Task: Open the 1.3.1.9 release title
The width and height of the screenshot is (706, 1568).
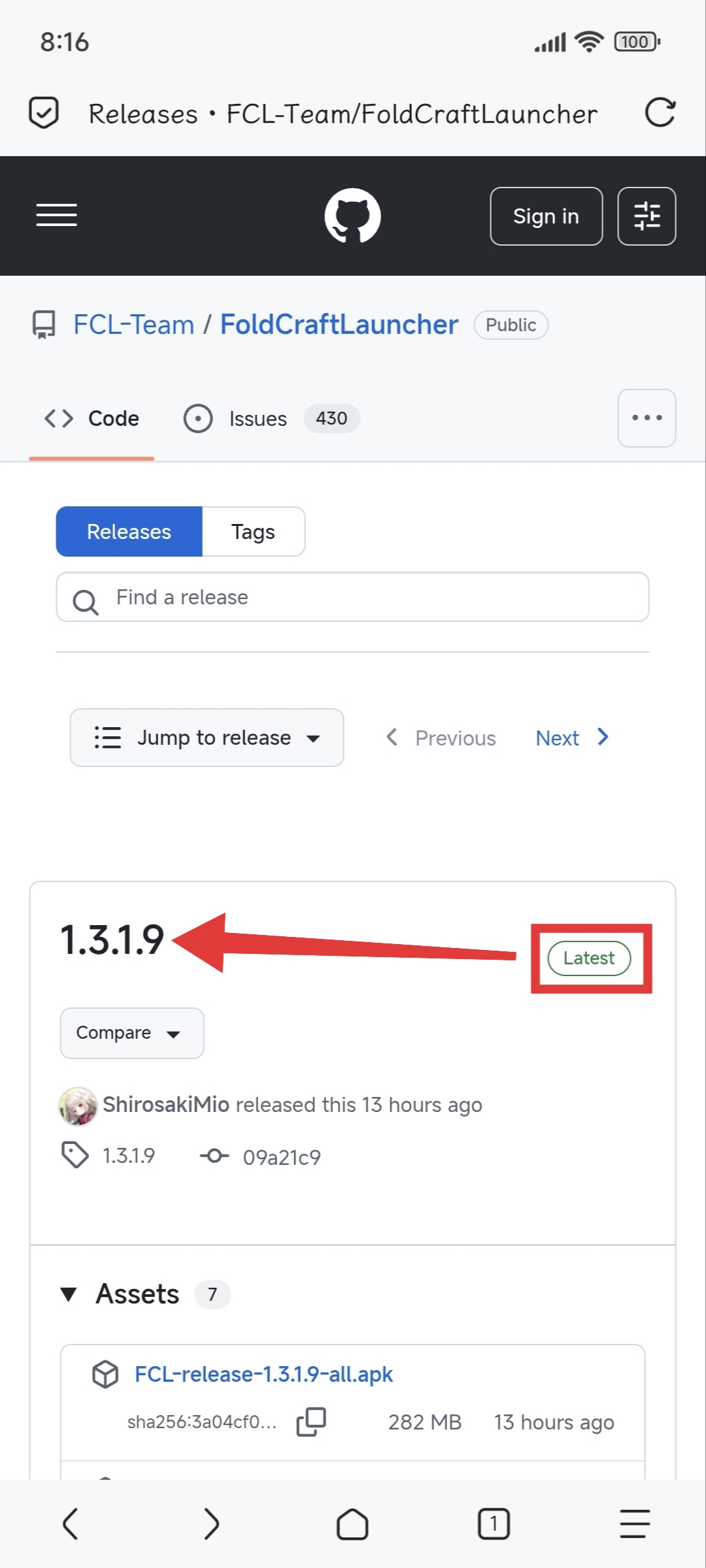Action: point(112,940)
